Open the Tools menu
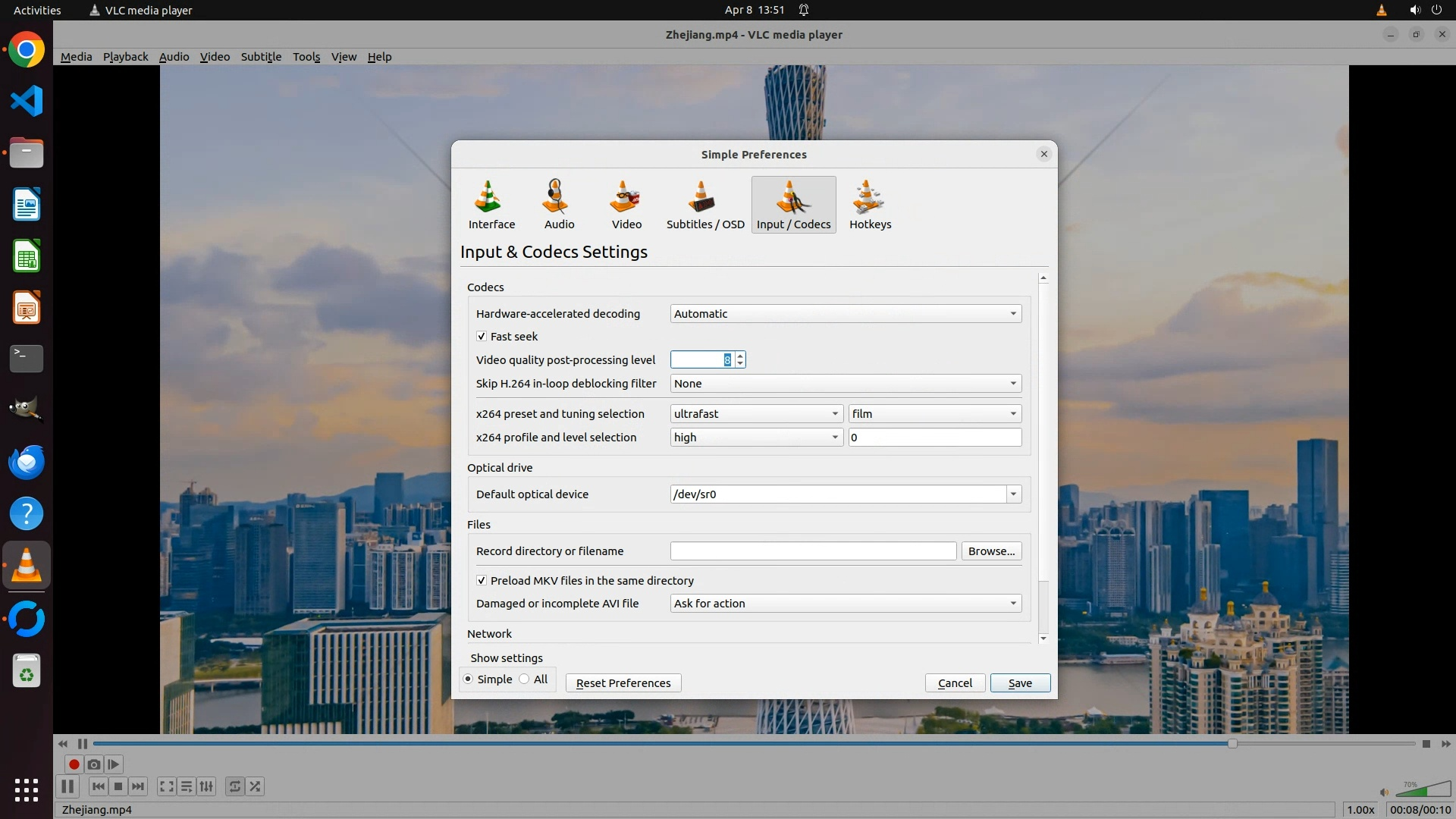The width and height of the screenshot is (1456, 819). pos(306,57)
